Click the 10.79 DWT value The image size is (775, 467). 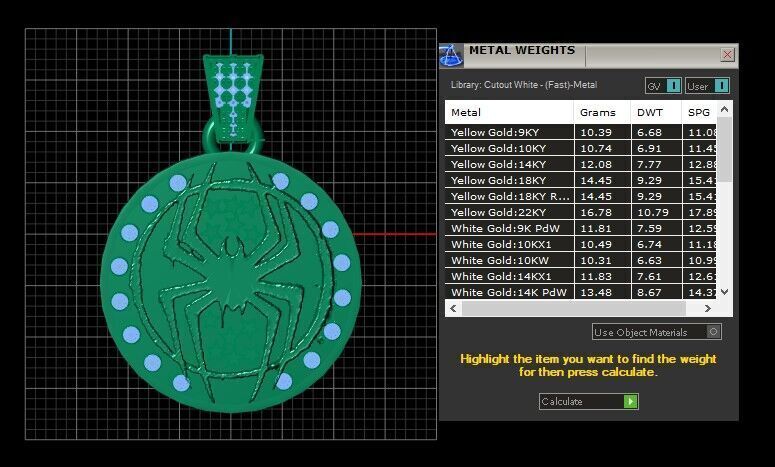click(x=652, y=212)
